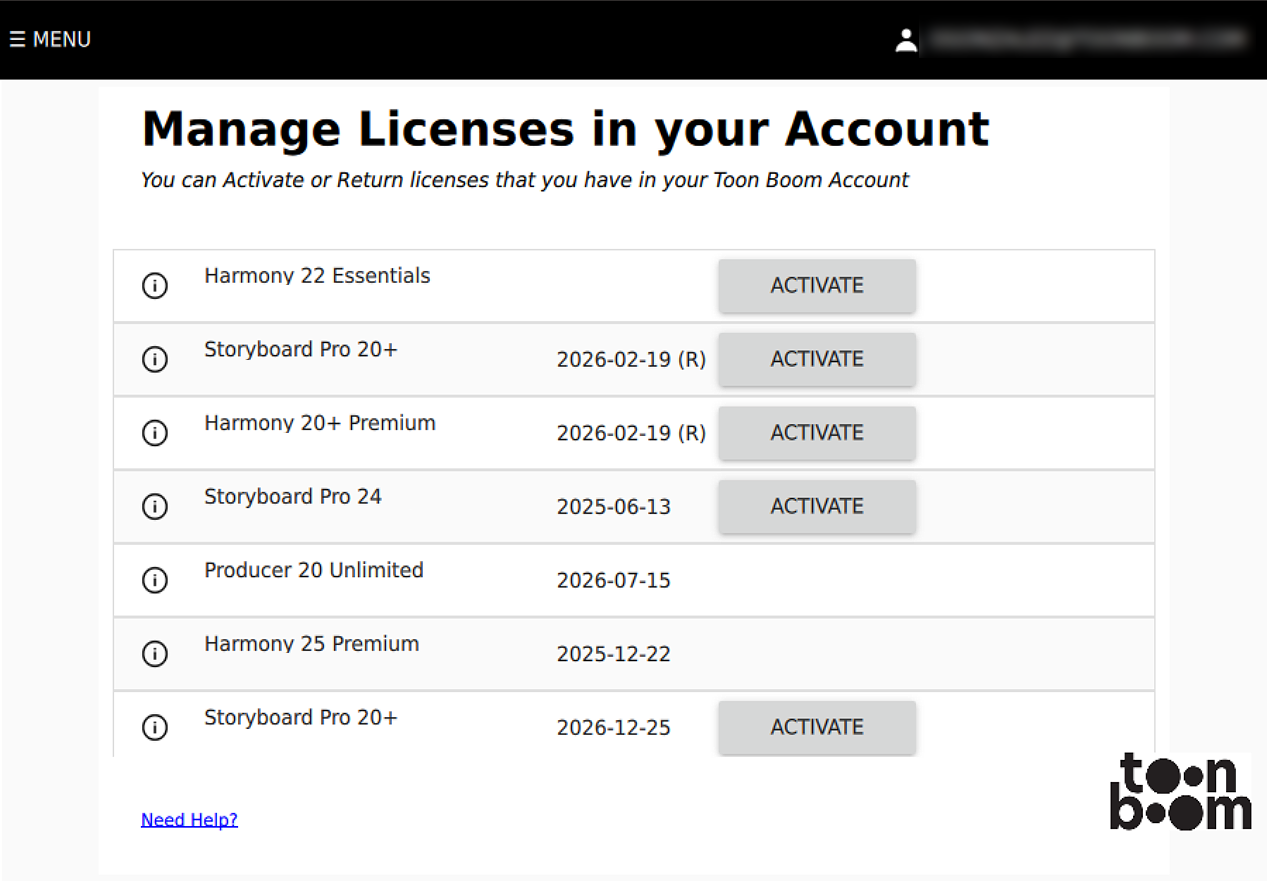This screenshot has height=881, width=1267.
Task: Open the Need Help? link
Action: [189, 820]
